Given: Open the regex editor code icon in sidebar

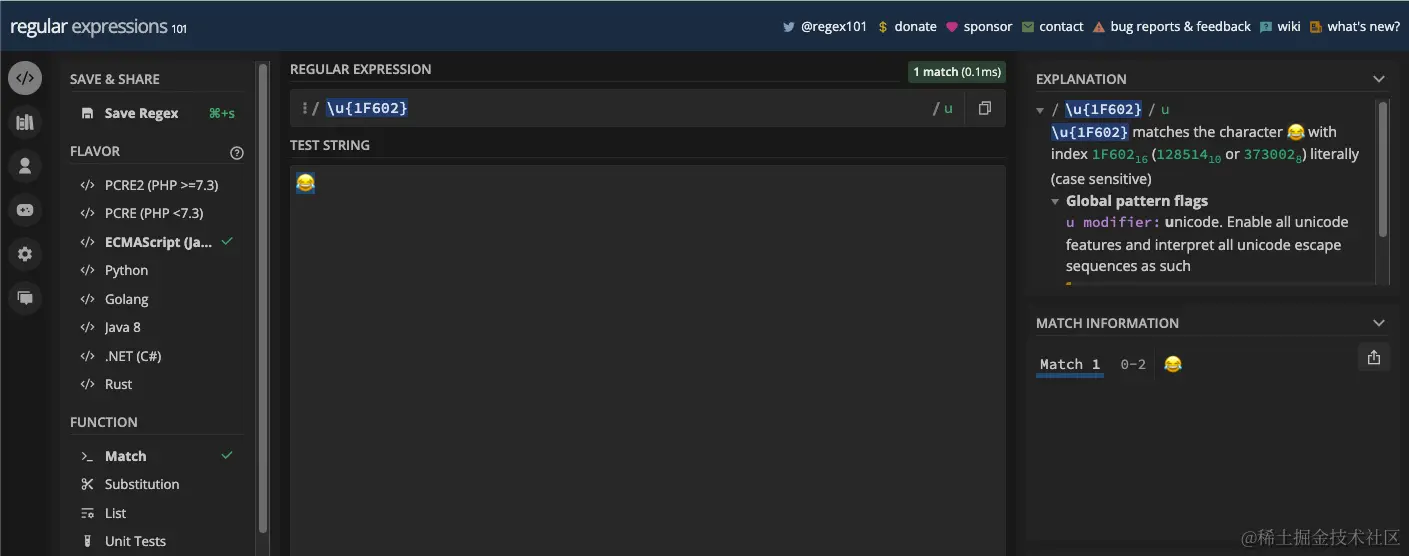Looking at the screenshot, I should [25, 78].
